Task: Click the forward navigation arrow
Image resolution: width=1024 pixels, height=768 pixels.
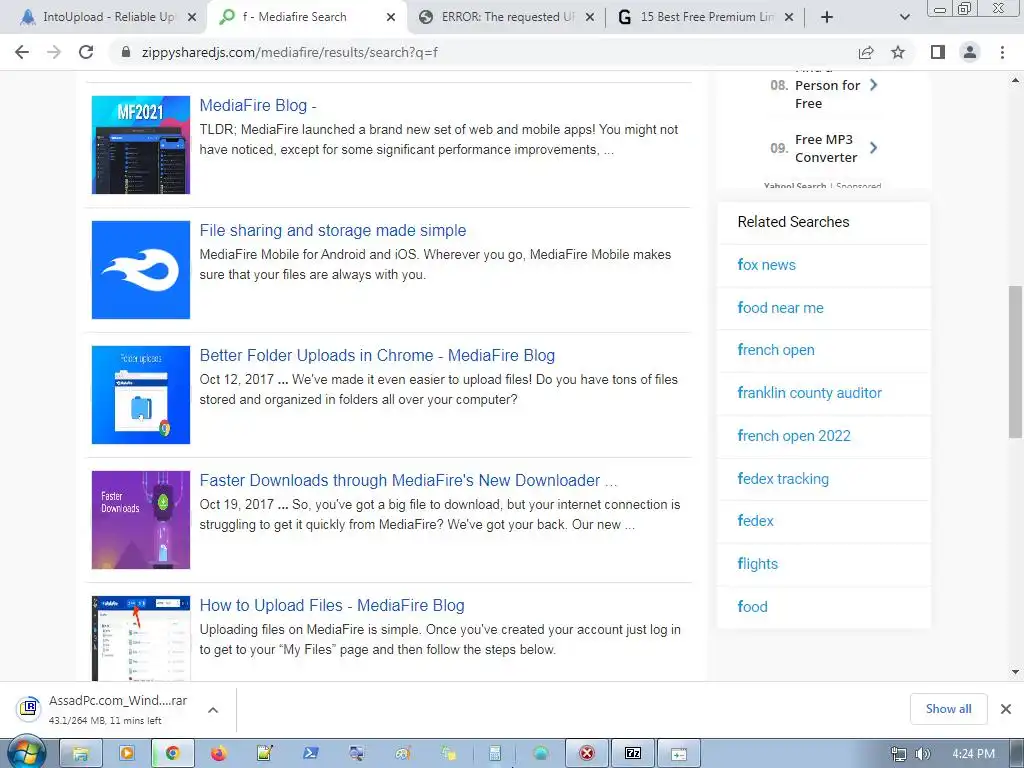Action: click(54, 52)
